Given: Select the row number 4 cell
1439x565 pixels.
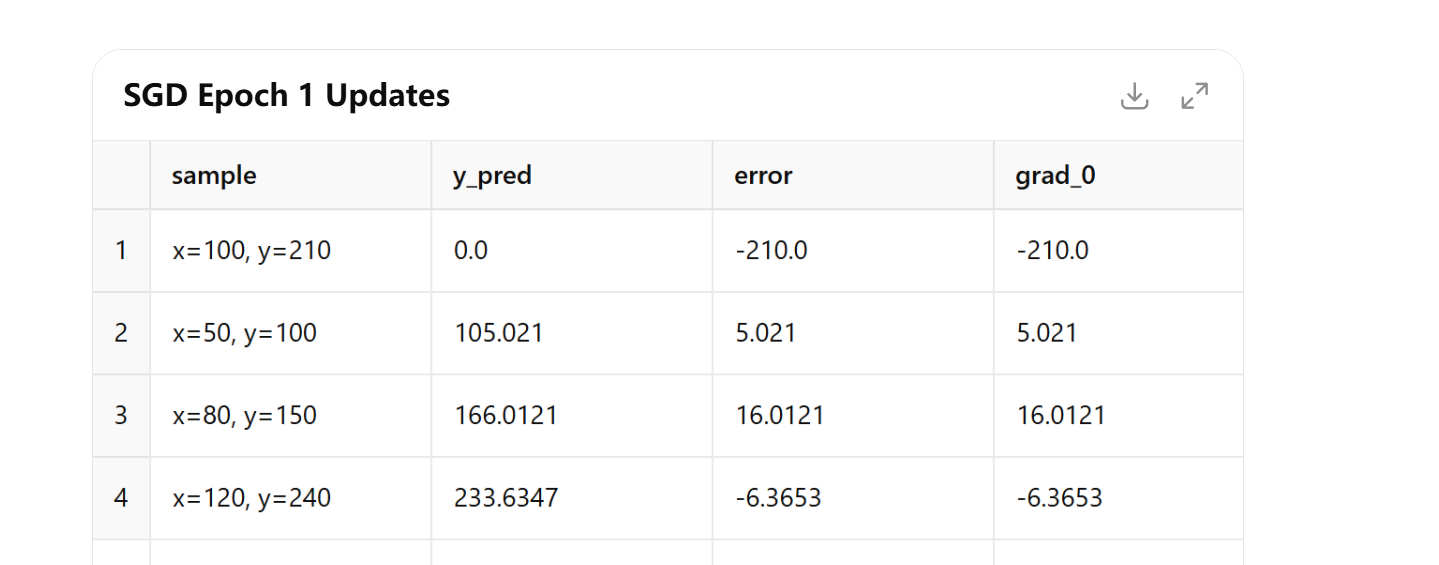Looking at the screenshot, I should click(121, 497).
